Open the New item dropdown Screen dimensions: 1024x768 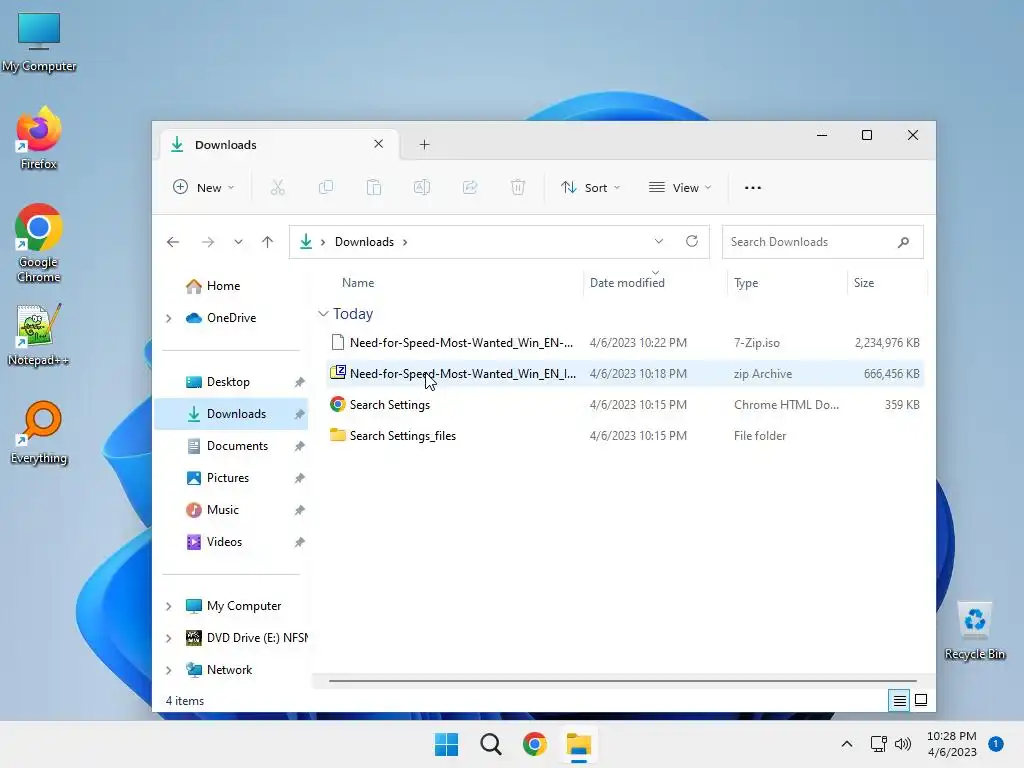204,188
